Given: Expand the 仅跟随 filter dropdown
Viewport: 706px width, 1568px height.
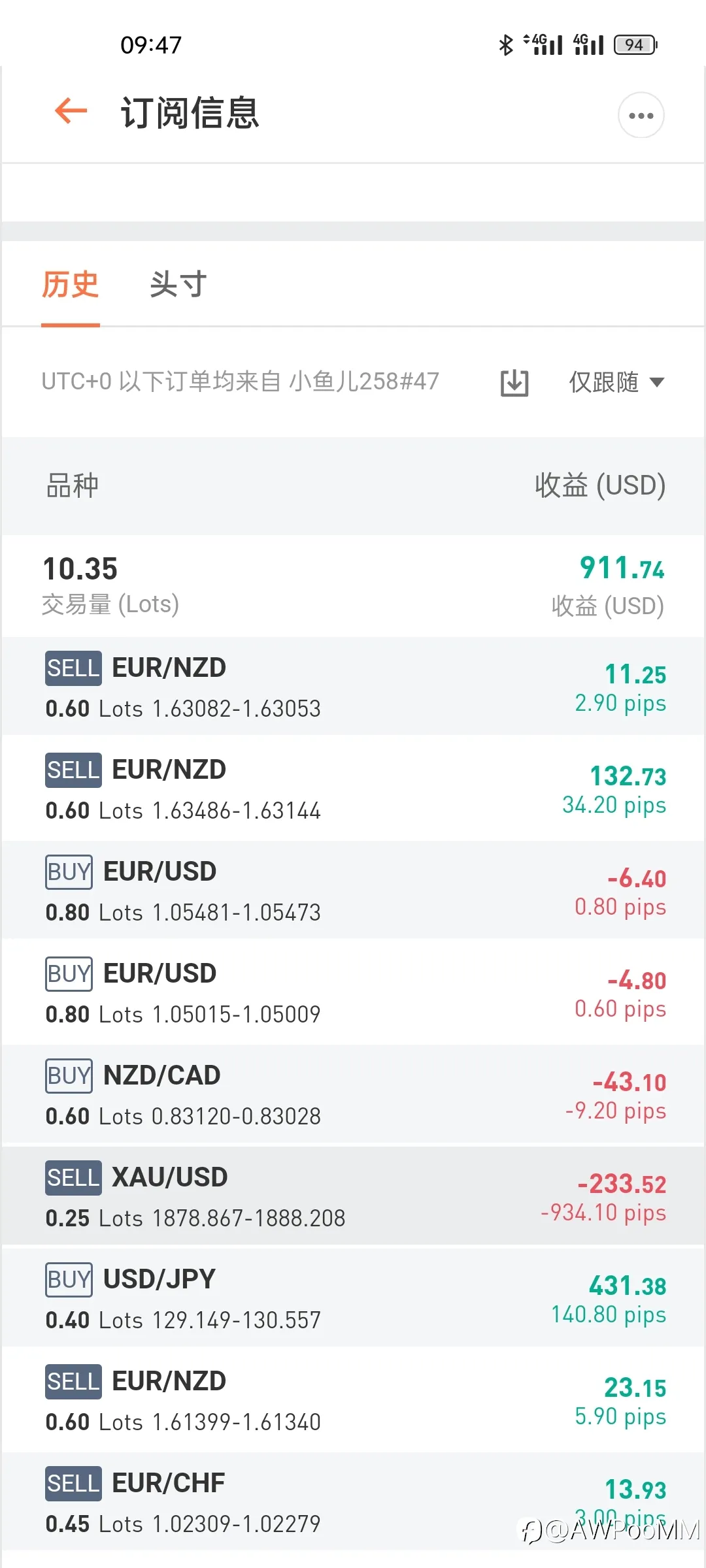Looking at the screenshot, I should pos(616,382).
